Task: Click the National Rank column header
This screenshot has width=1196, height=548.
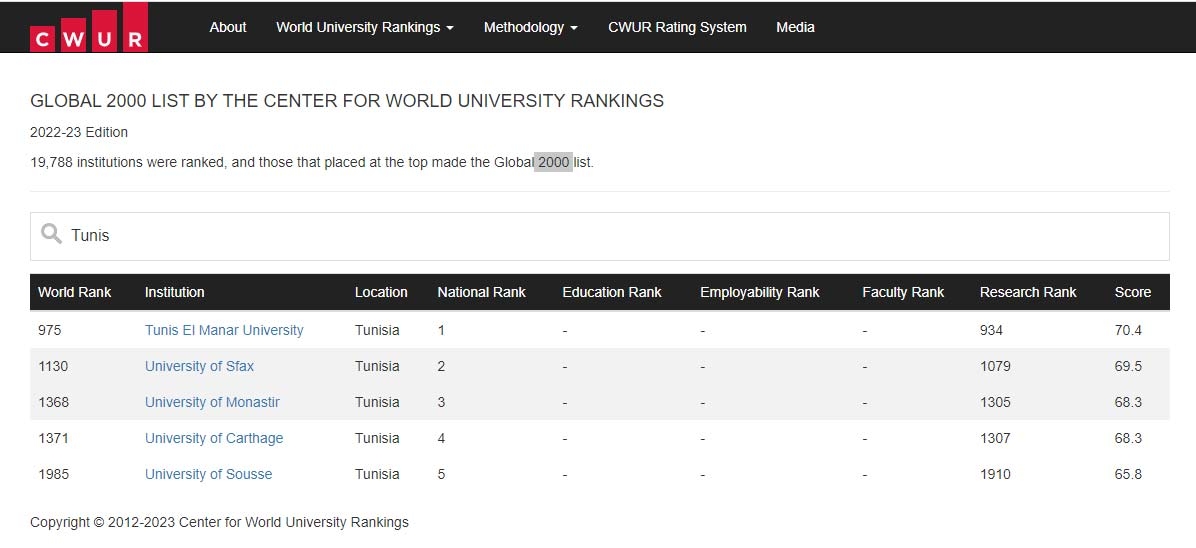Action: pyautogui.click(x=481, y=292)
